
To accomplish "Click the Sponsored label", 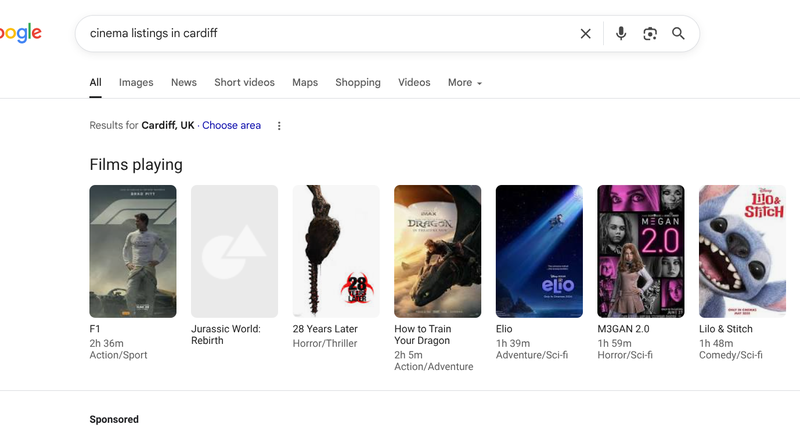I will pyautogui.click(x=114, y=419).
